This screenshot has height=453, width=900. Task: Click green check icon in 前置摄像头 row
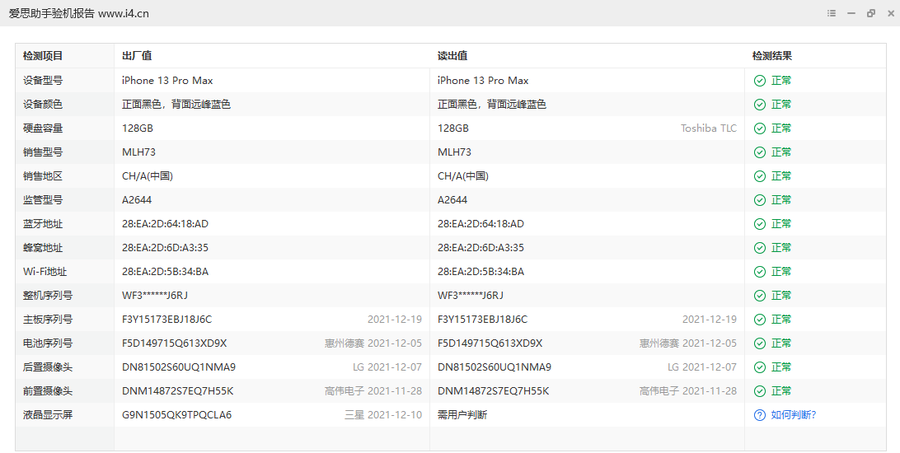point(759,391)
